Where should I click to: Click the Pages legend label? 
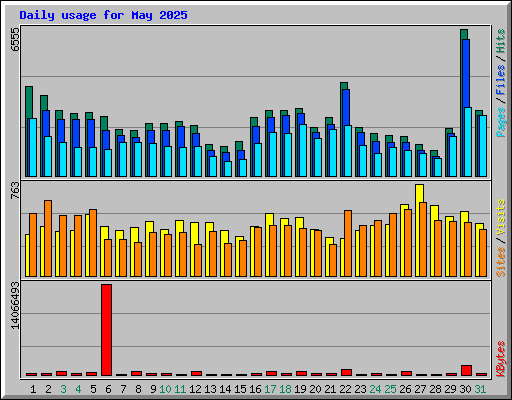[501, 122]
